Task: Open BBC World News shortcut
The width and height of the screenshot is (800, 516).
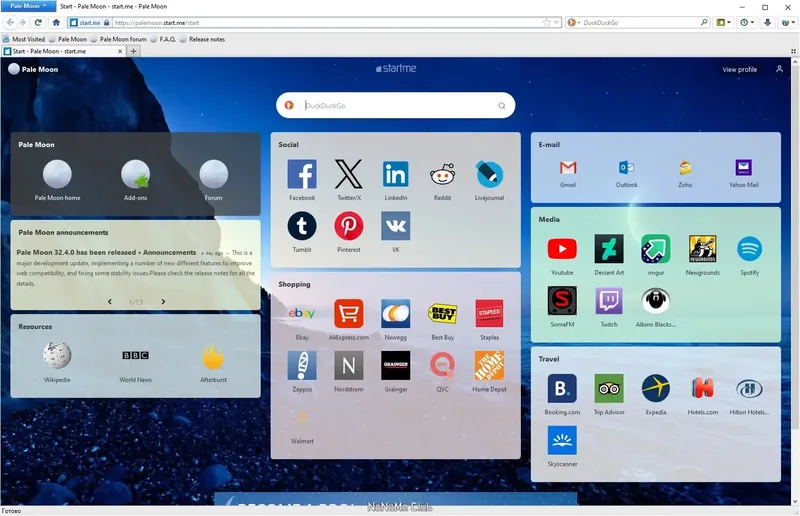Action: (x=135, y=355)
